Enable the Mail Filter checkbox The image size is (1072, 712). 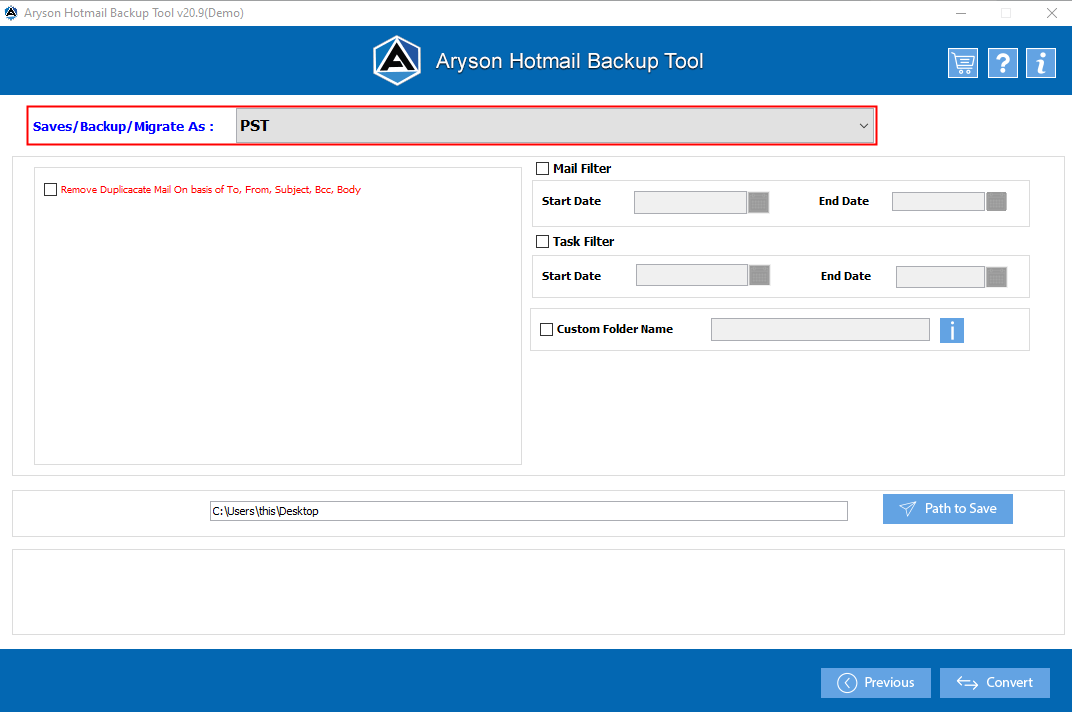(543, 168)
